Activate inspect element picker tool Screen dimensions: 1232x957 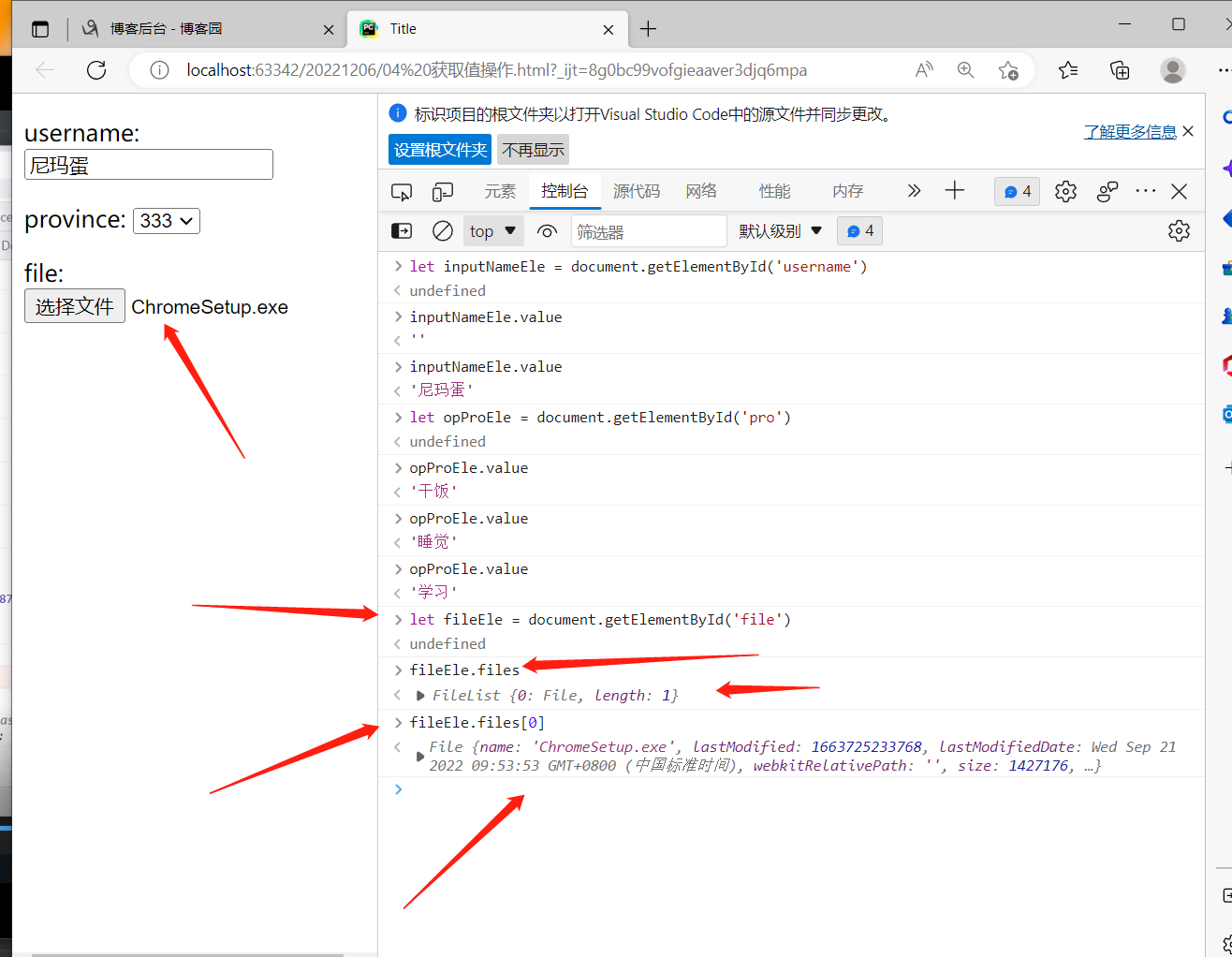click(x=402, y=192)
